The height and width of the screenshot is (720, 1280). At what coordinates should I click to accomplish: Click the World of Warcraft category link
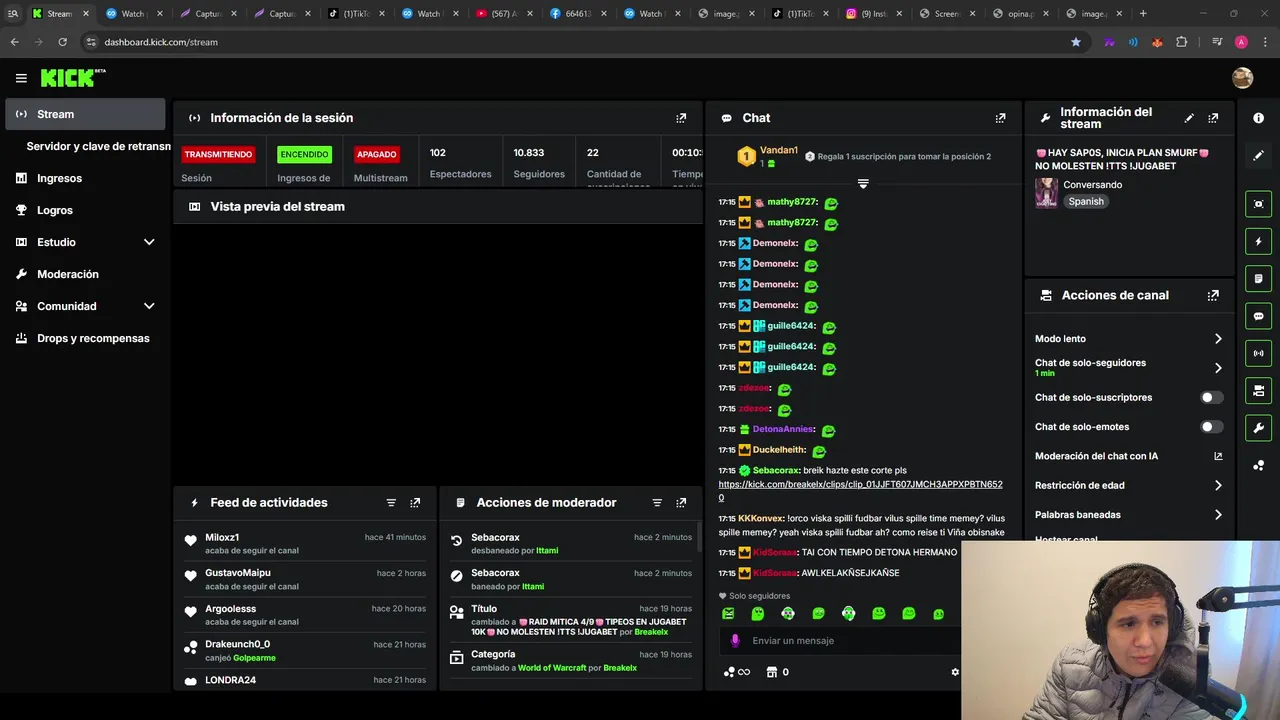pos(551,668)
